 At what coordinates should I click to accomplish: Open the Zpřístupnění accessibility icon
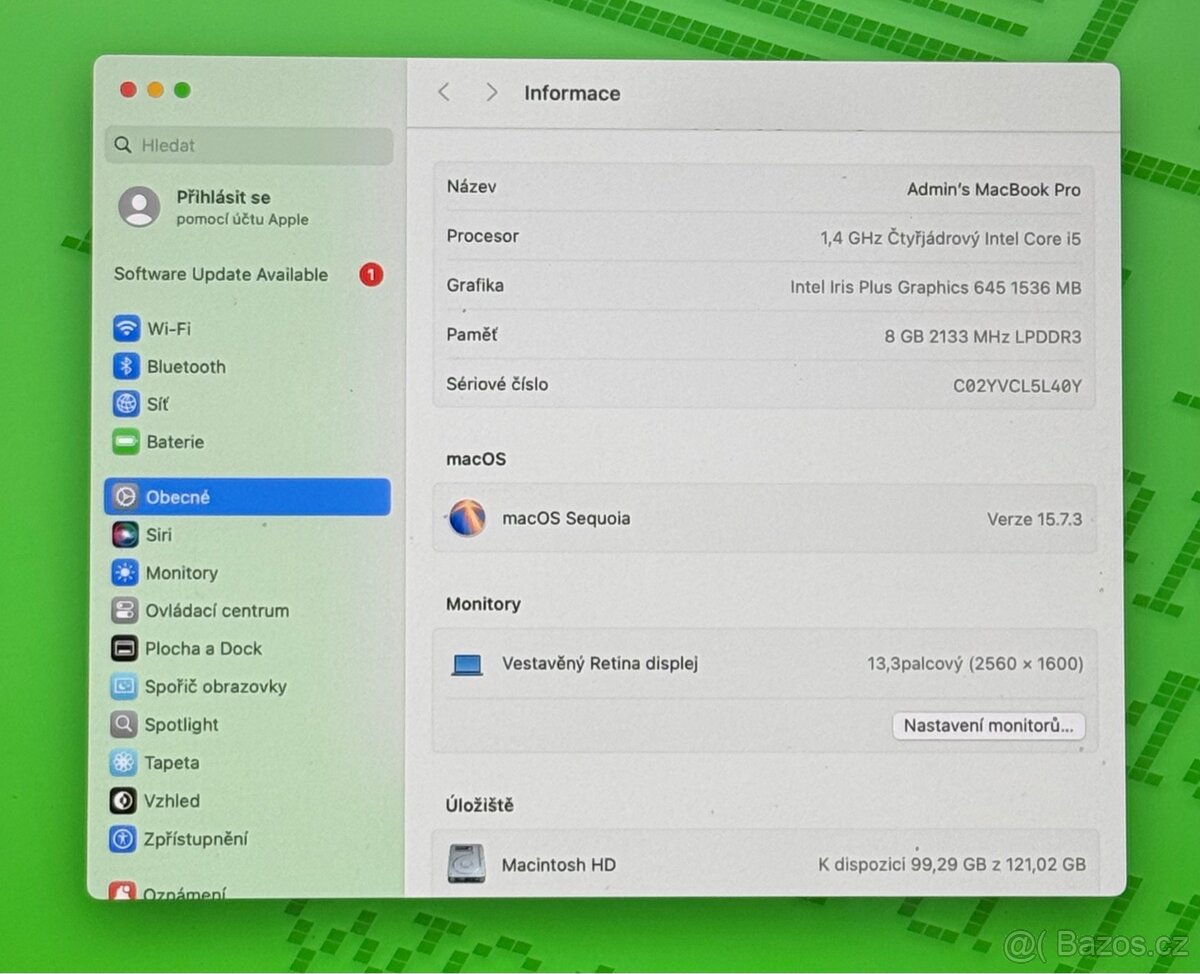123,839
